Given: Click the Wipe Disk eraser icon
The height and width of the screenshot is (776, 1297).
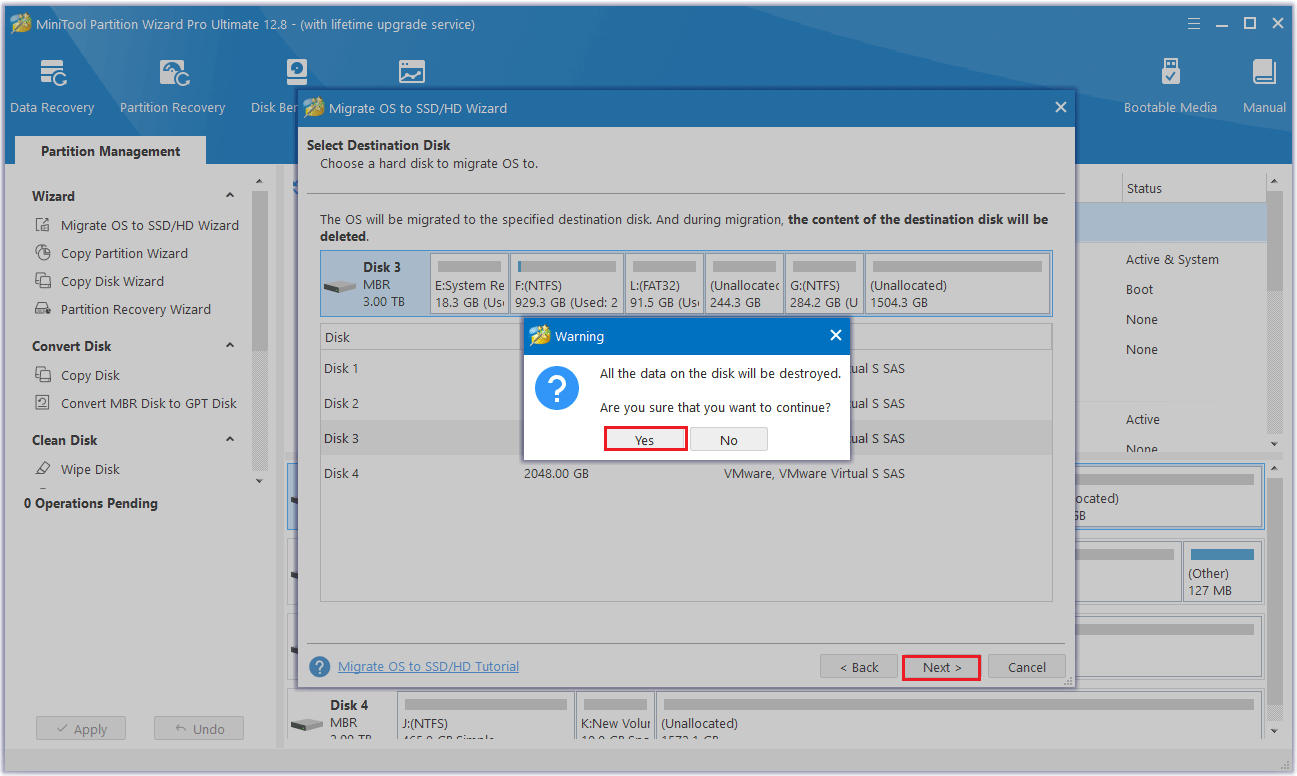Looking at the screenshot, I should (43, 469).
